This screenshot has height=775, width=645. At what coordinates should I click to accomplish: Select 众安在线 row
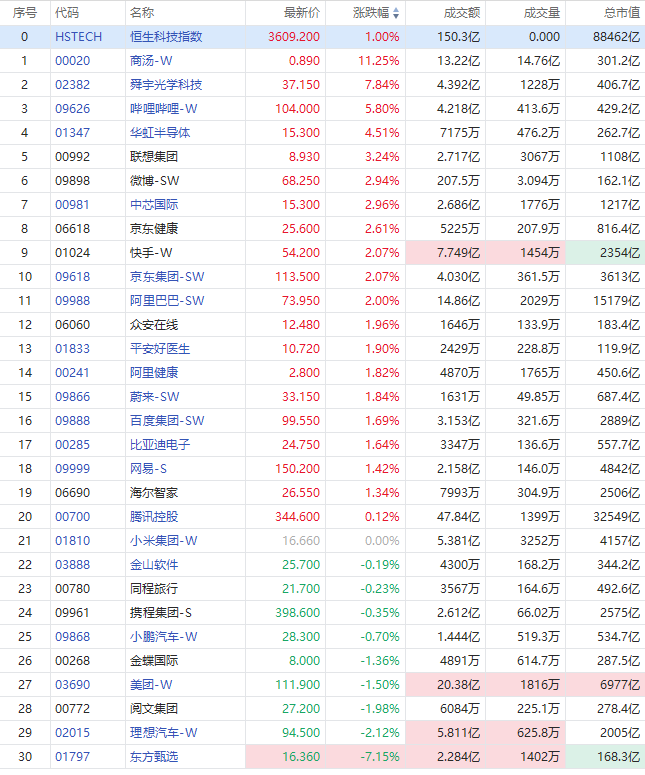point(322,325)
